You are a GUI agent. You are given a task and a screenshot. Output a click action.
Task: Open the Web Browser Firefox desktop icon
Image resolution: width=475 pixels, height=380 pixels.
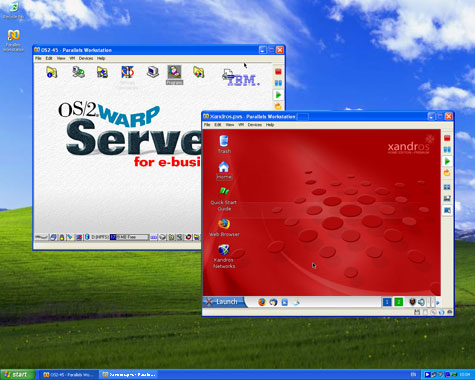(224, 228)
